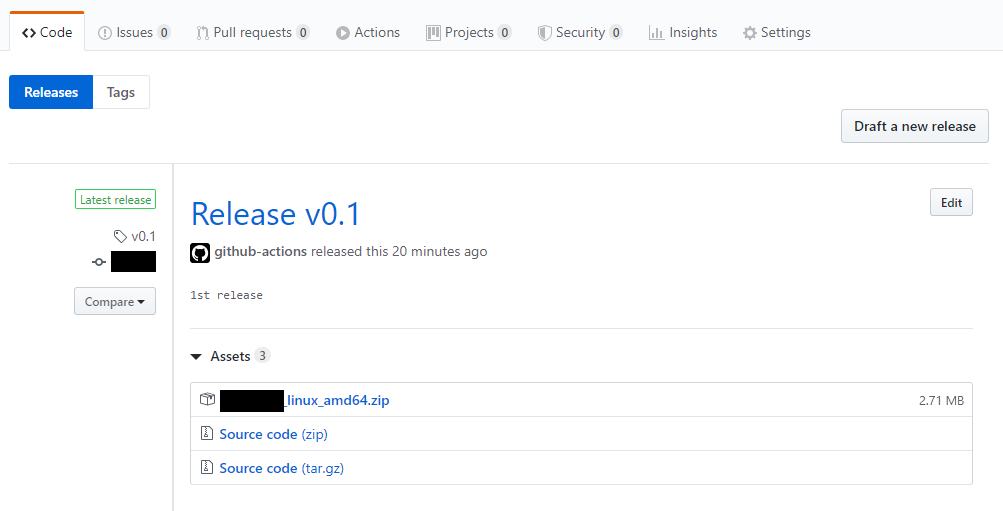This screenshot has height=511, width=1003.
Task: Click the file icon for Source code (zip)
Action: tap(207, 433)
